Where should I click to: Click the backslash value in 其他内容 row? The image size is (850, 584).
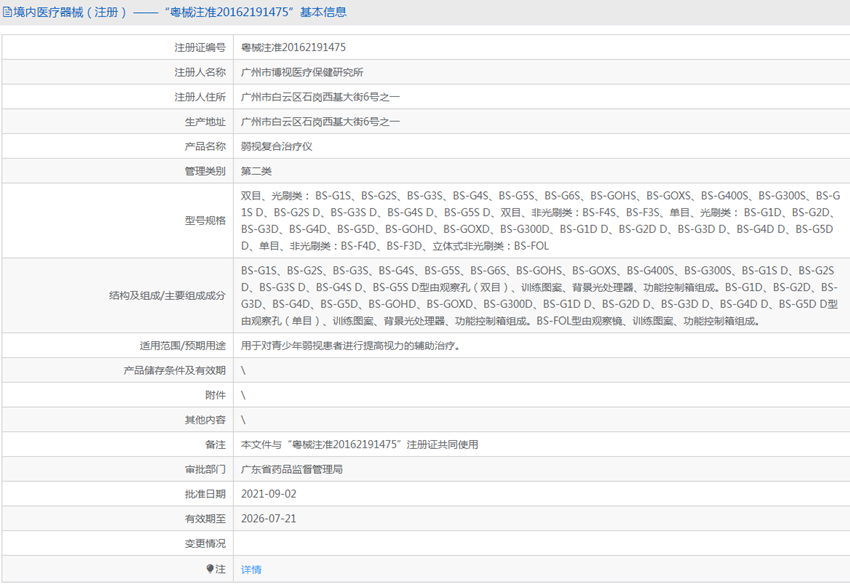(x=243, y=420)
